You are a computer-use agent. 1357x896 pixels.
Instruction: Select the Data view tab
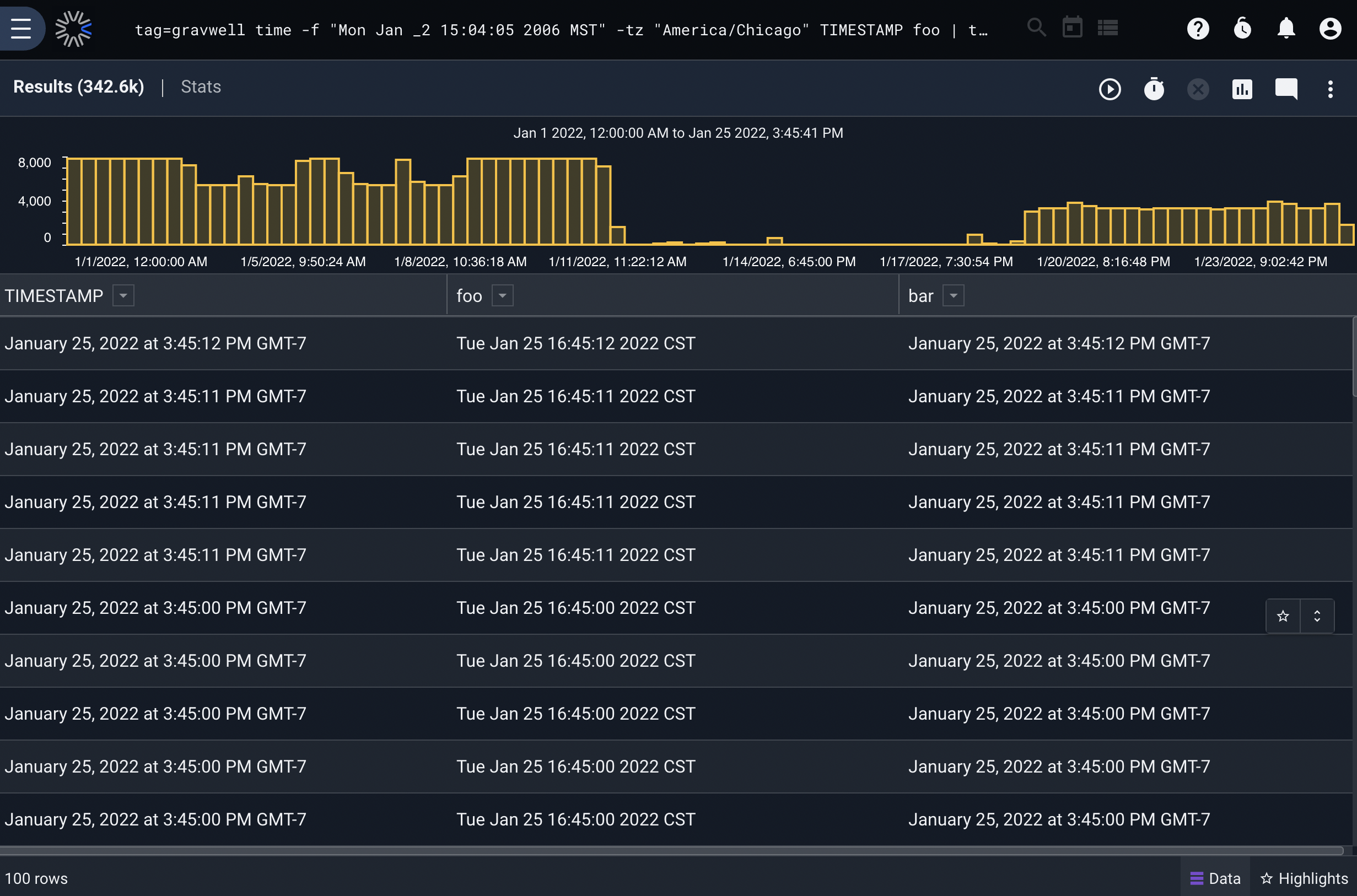(x=1215, y=878)
